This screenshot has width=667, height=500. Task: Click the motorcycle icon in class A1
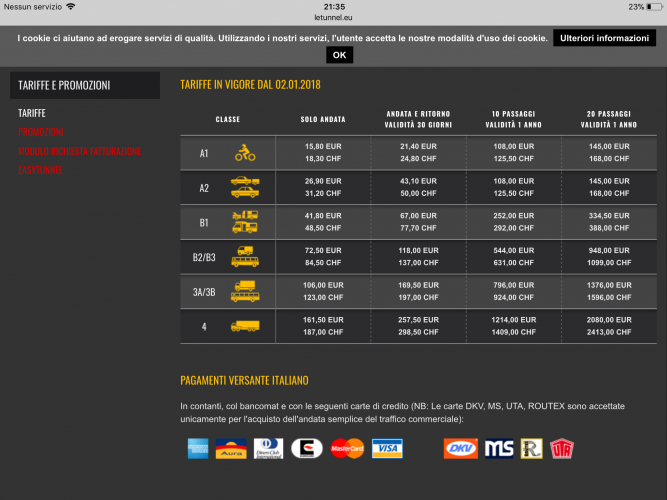(x=245, y=153)
